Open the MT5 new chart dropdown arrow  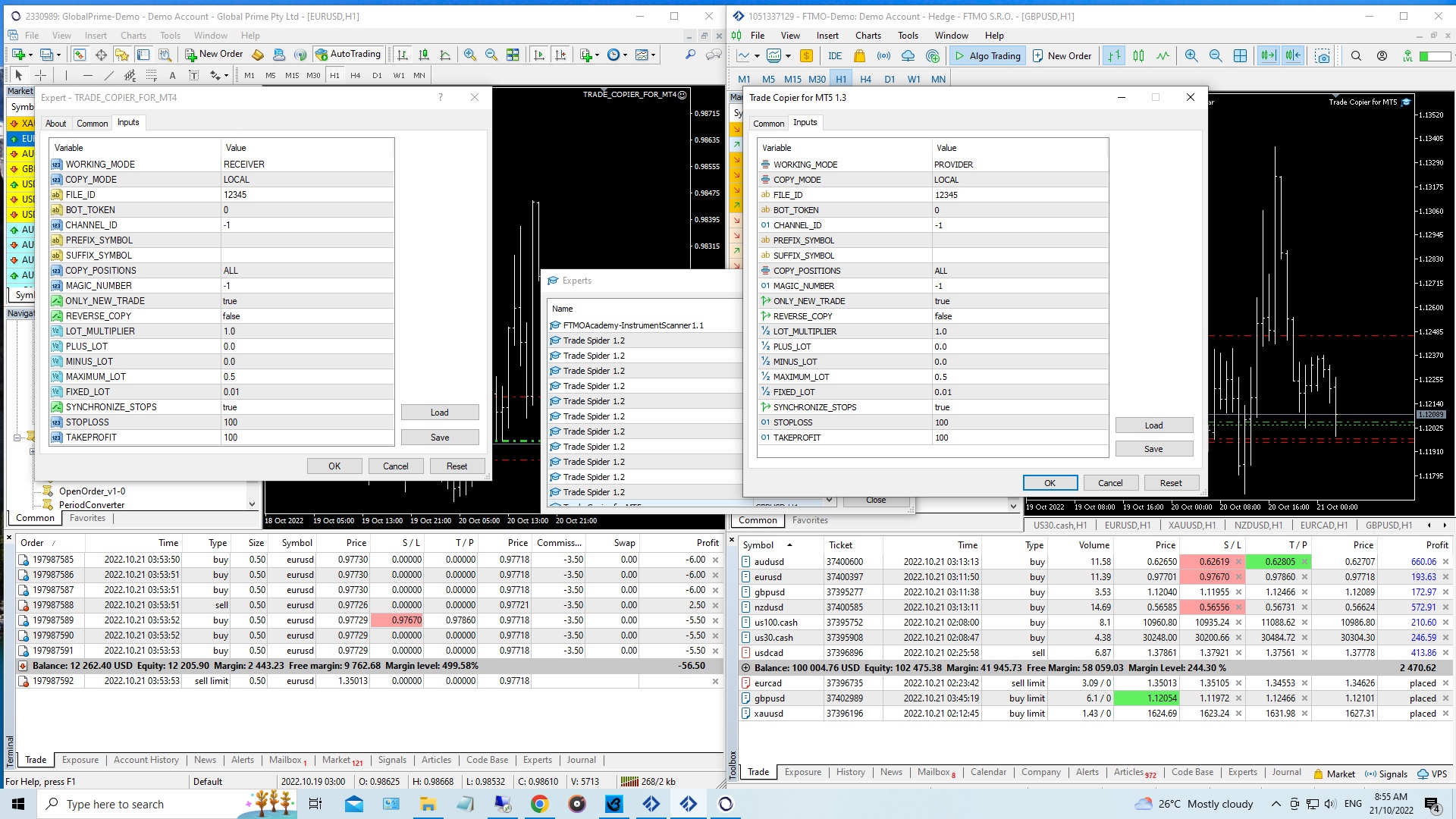tap(757, 55)
